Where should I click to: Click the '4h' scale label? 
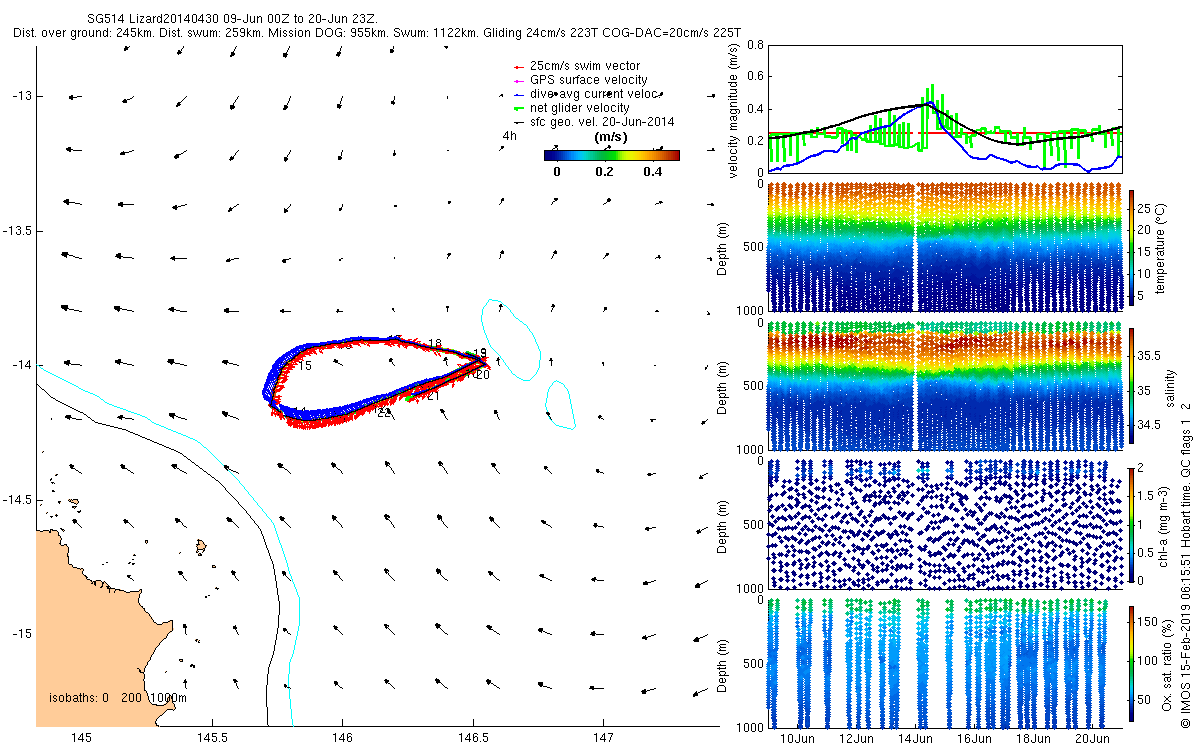click(x=510, y=137)
